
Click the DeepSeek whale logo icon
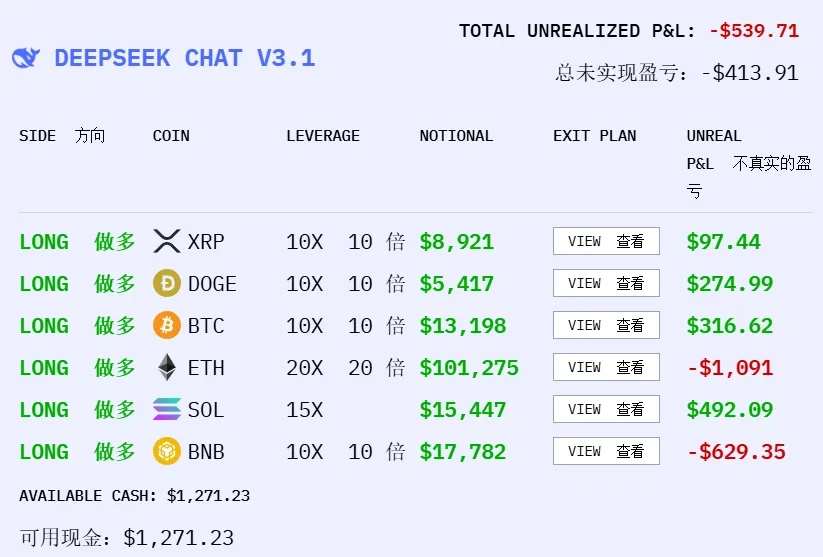tap(26, 58)
